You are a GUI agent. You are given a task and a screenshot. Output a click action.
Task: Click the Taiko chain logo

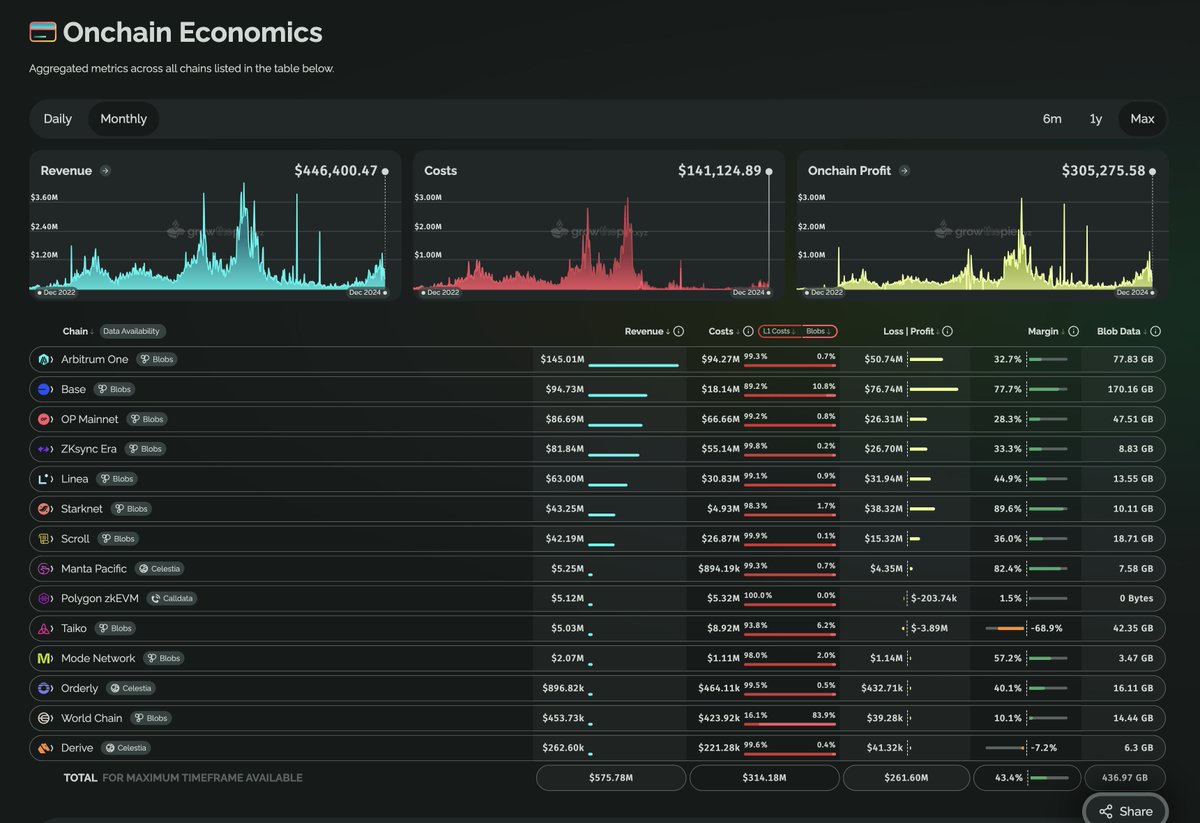tap(45, 629)
